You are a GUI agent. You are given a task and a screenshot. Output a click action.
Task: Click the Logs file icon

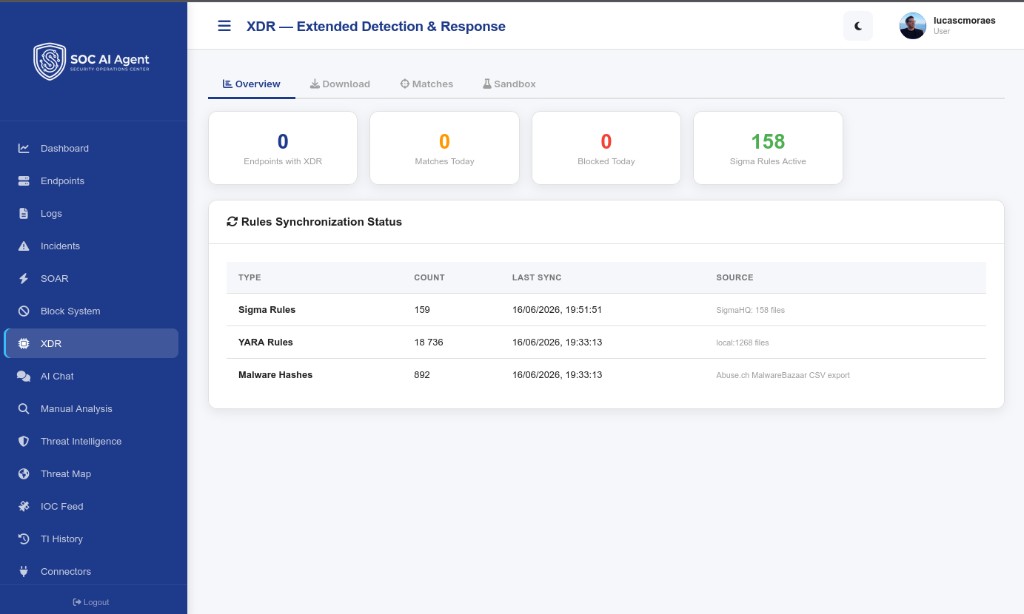click(24, 214)
